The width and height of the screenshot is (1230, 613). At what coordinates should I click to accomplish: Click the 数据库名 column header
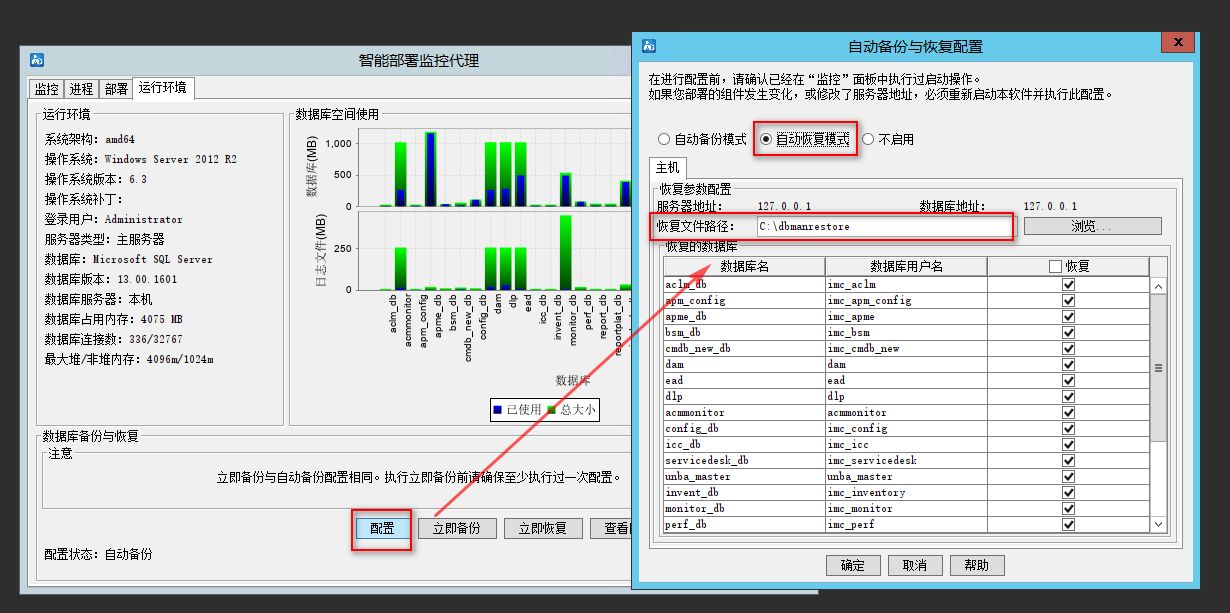click(x=744, y=266)
